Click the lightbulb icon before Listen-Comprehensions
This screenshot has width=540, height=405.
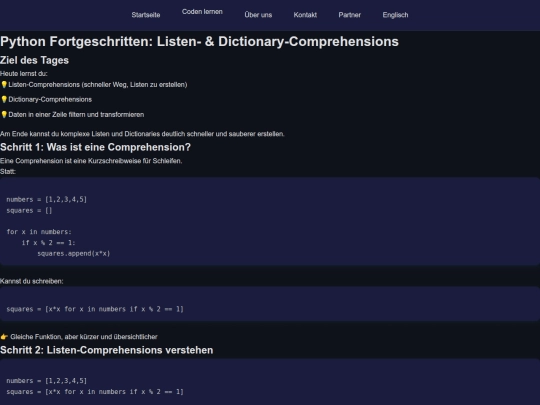pyautogui.click(x=4, y=85)
